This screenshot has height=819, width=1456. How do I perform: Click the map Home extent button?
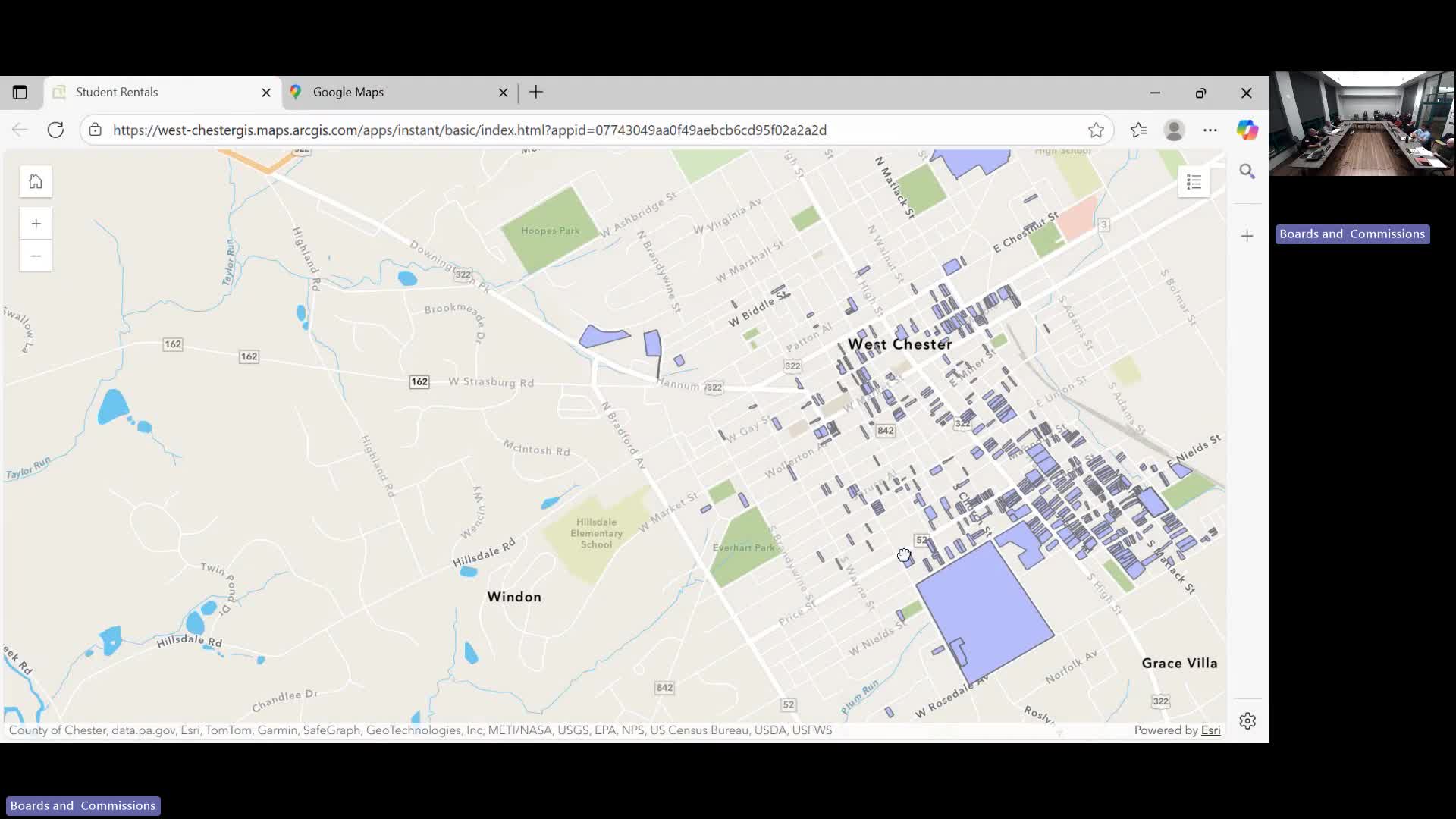click(x=36, y=182)
